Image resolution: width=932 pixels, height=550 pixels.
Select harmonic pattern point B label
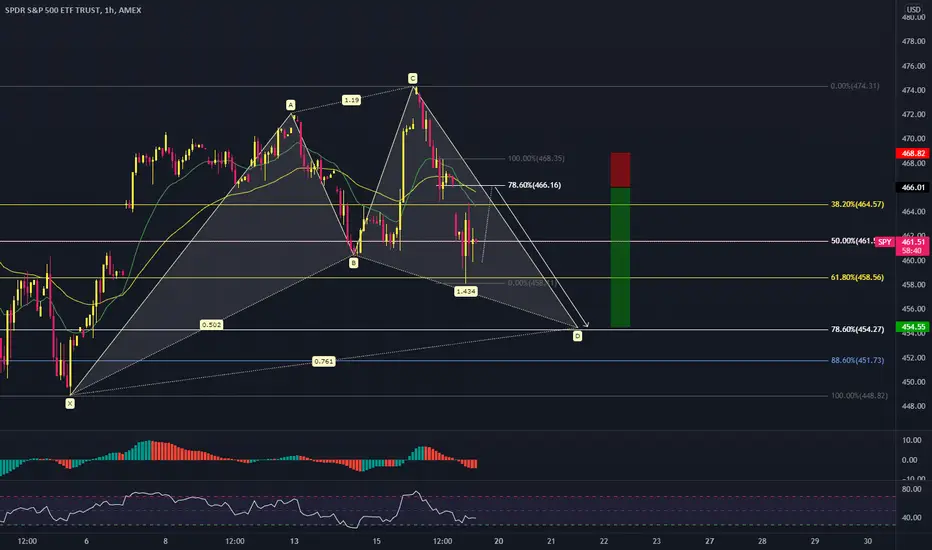pos(354,263)
